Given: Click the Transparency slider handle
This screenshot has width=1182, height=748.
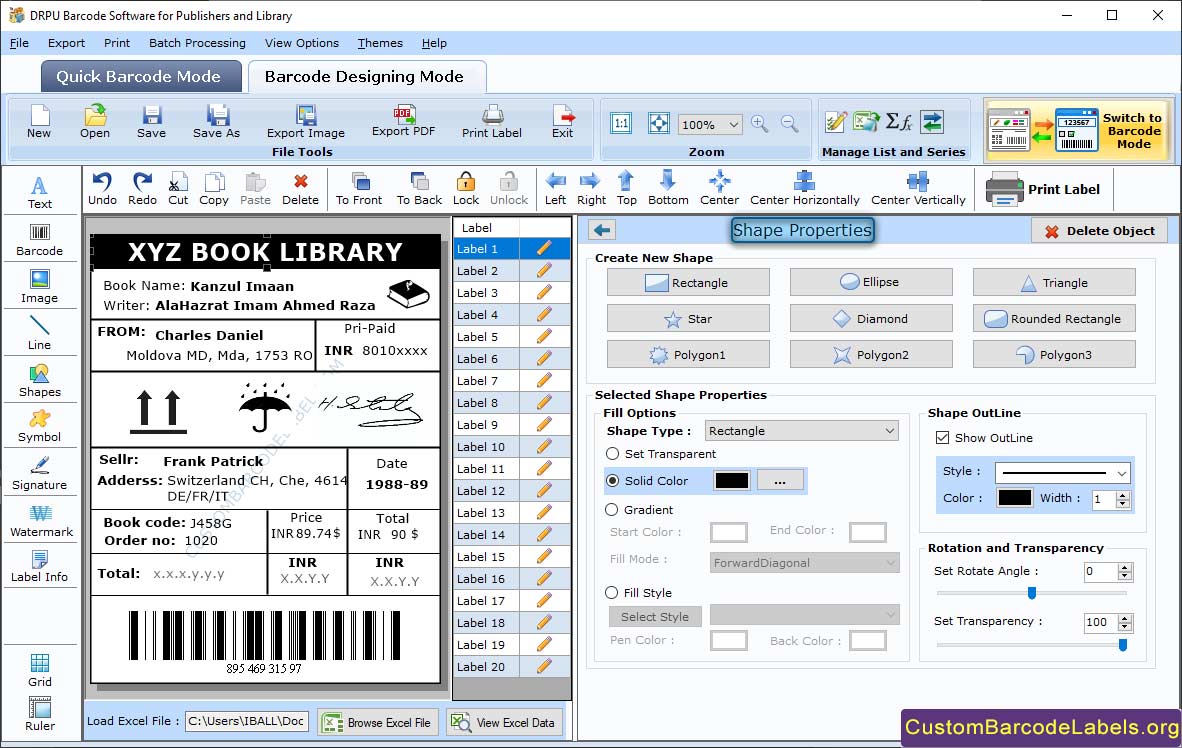Looking at the screenshot, I should coord(1122,645).
